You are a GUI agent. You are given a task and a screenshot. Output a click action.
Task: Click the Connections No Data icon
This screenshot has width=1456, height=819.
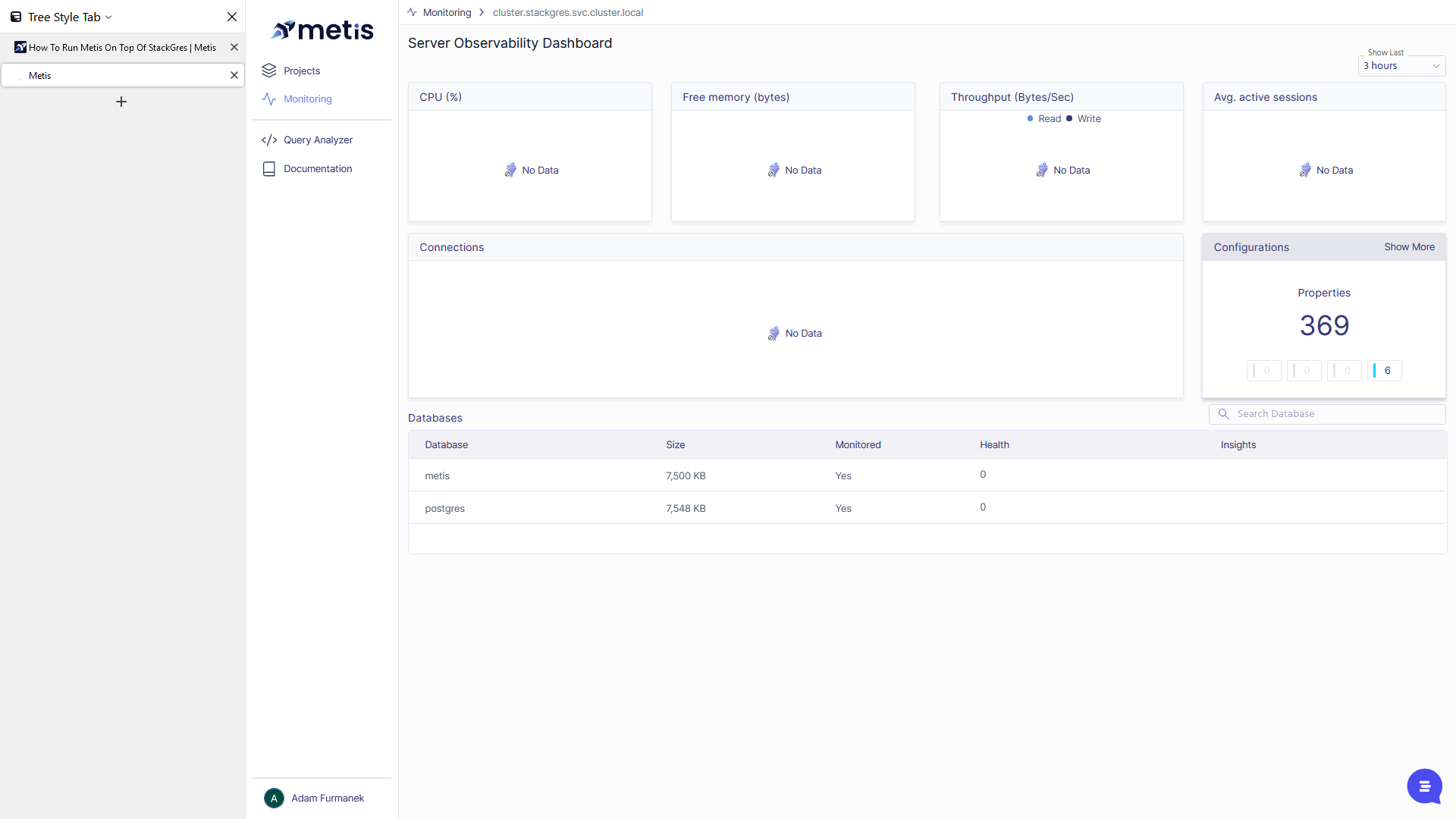[x=773, y=333]
